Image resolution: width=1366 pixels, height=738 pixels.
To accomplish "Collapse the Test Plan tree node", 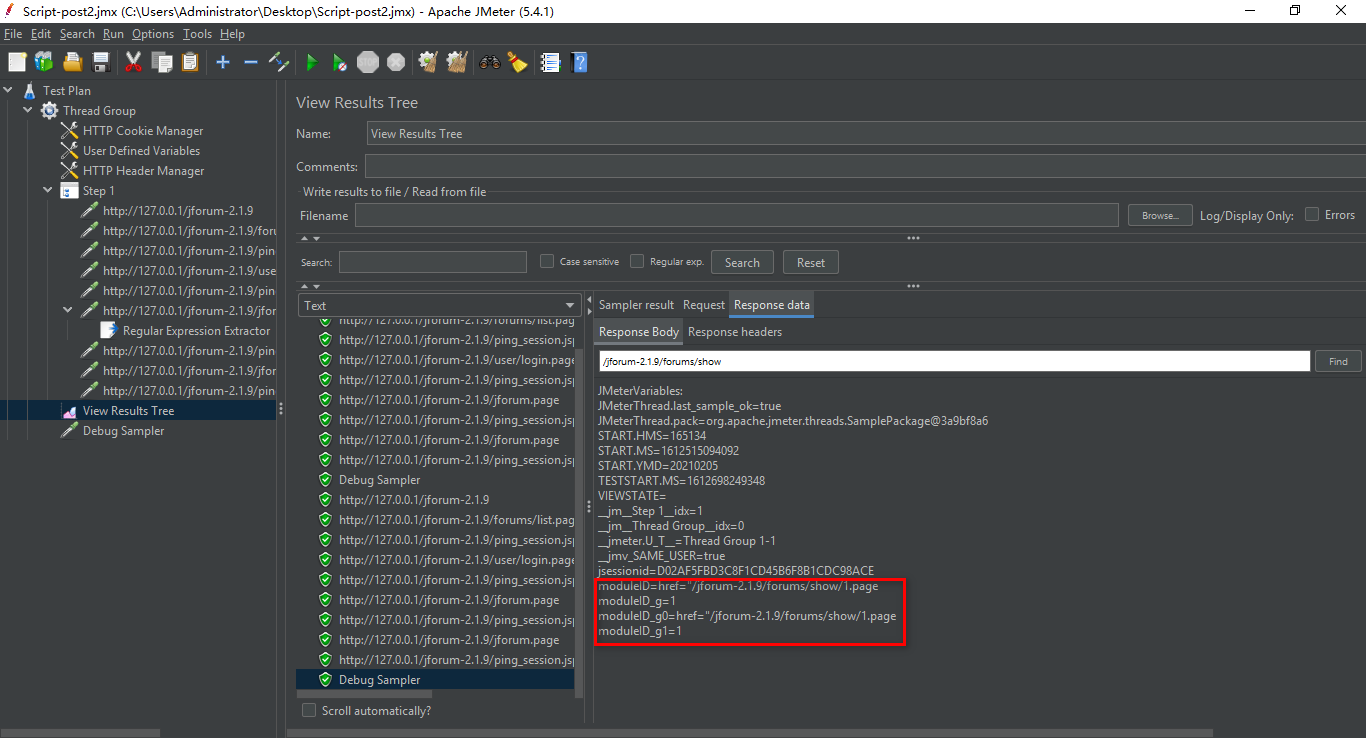I will click(x=8, y=90).
